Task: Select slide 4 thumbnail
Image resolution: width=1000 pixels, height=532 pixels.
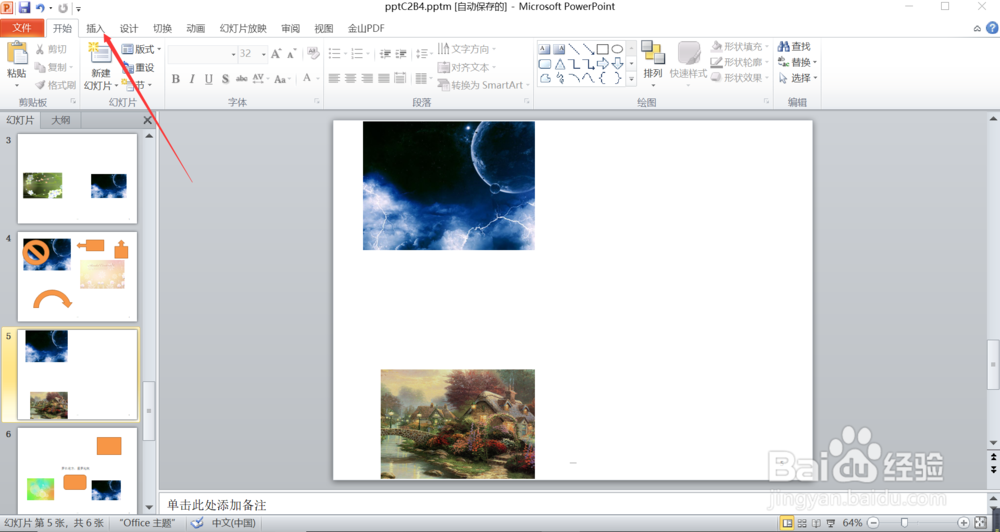Action: (x=77, y=277)
